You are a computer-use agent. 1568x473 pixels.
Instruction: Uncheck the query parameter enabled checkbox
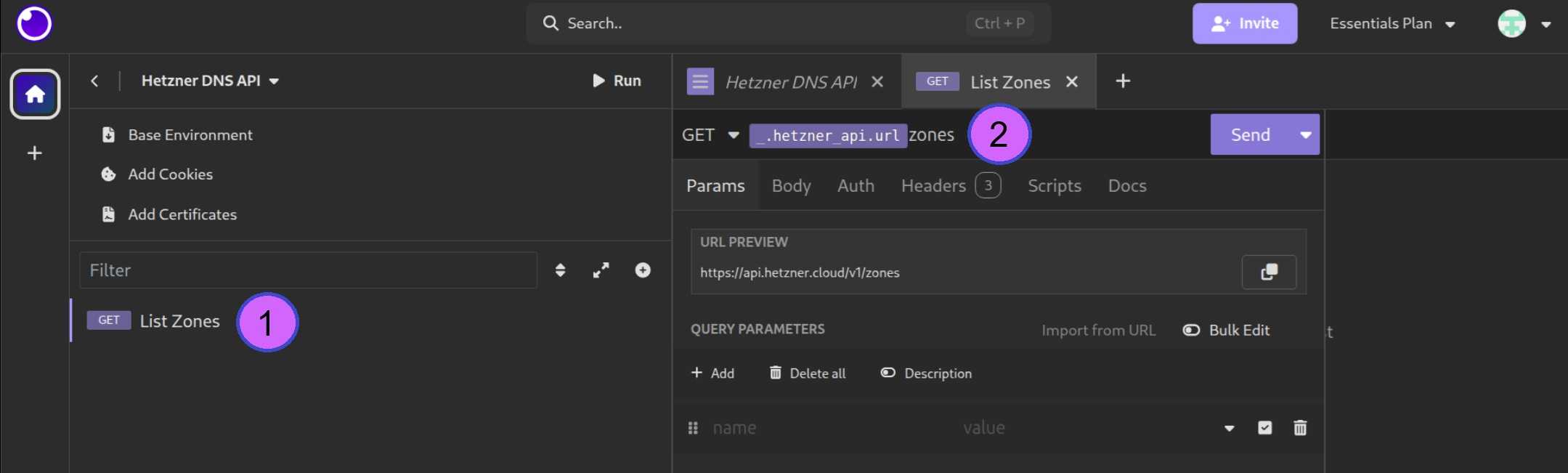(x=1264, y=428)
